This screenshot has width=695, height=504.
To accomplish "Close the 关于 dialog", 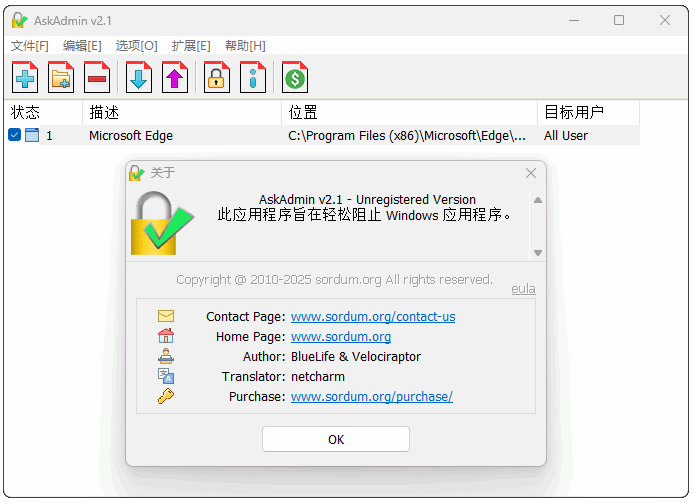I will 531,173.
